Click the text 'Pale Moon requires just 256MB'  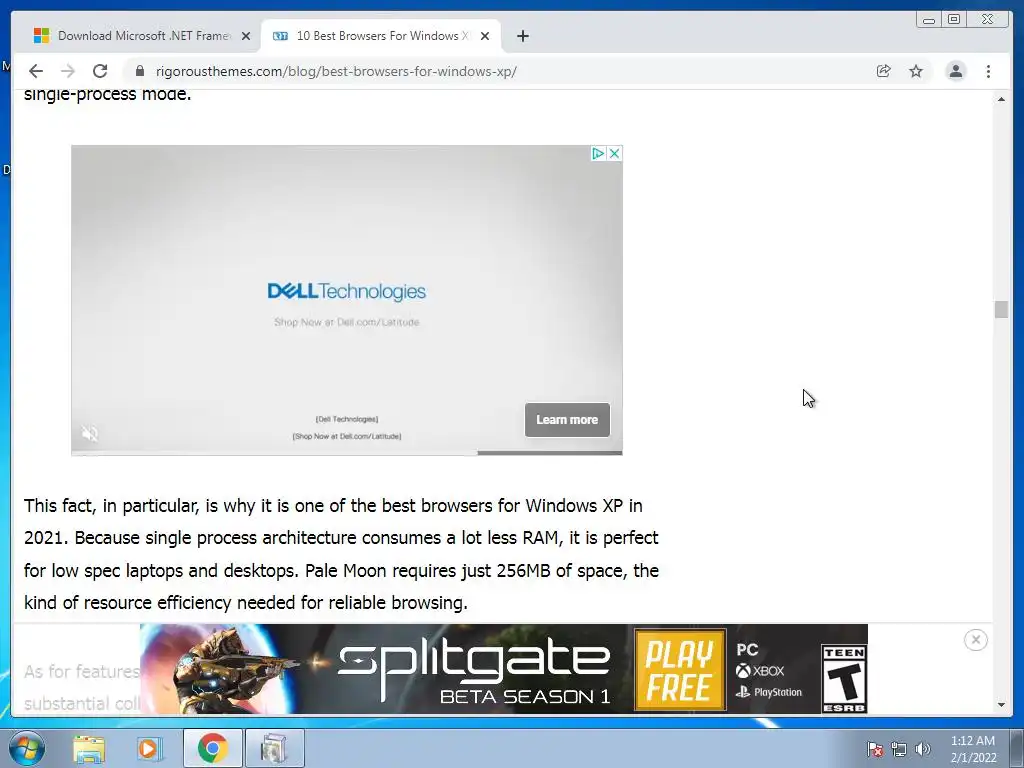(x=428, y=570)
